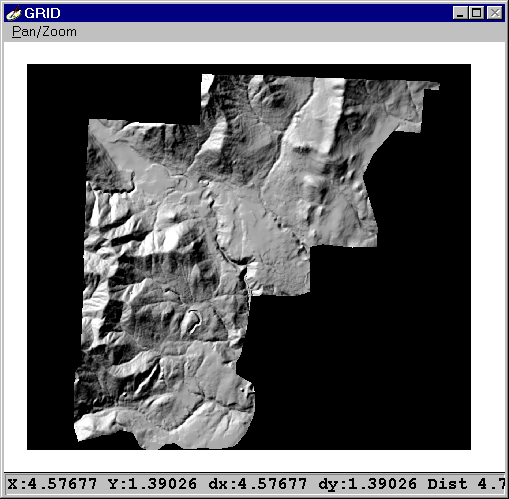
Task: Click the GRID application icon in title bar
Action: point(14,13)
